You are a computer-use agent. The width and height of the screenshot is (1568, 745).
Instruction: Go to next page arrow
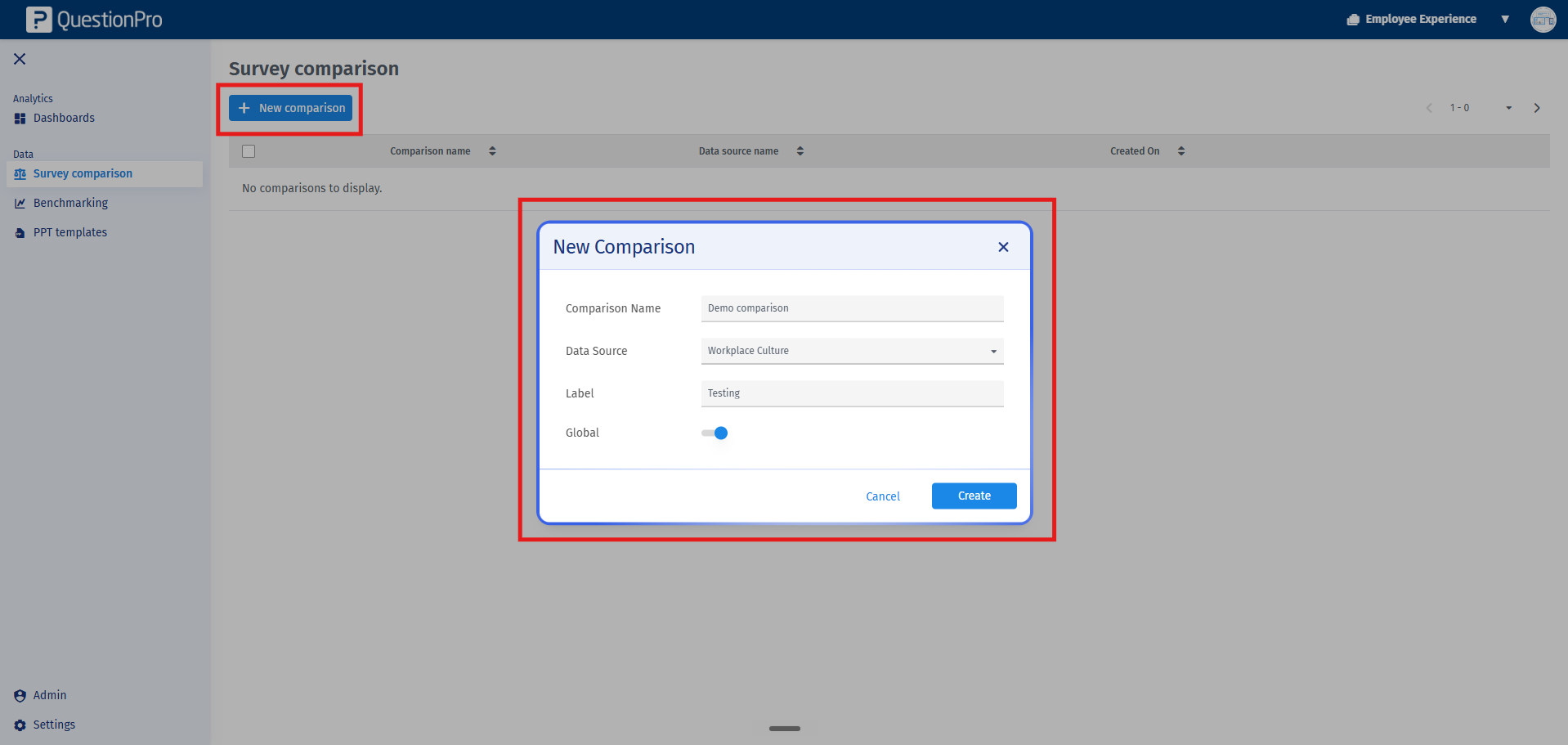coord(1537,108)
